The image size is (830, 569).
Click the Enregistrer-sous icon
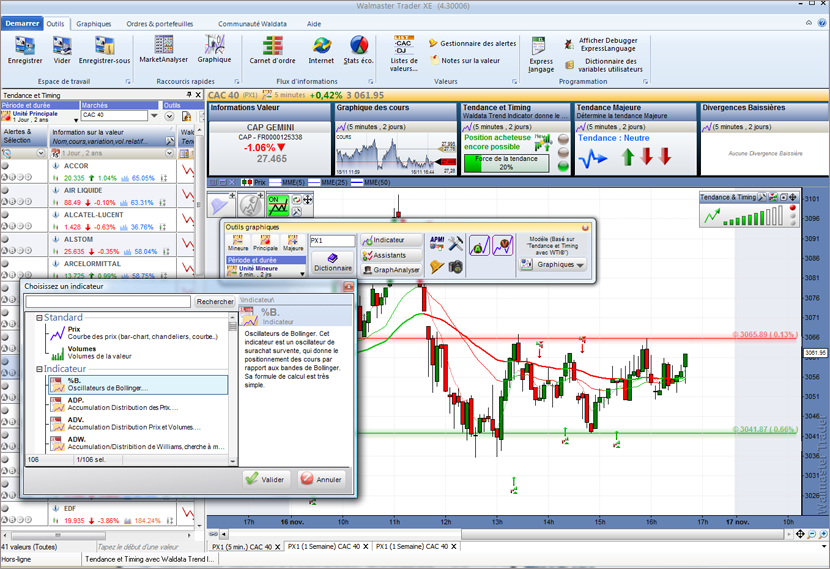(x=104, y=50)
